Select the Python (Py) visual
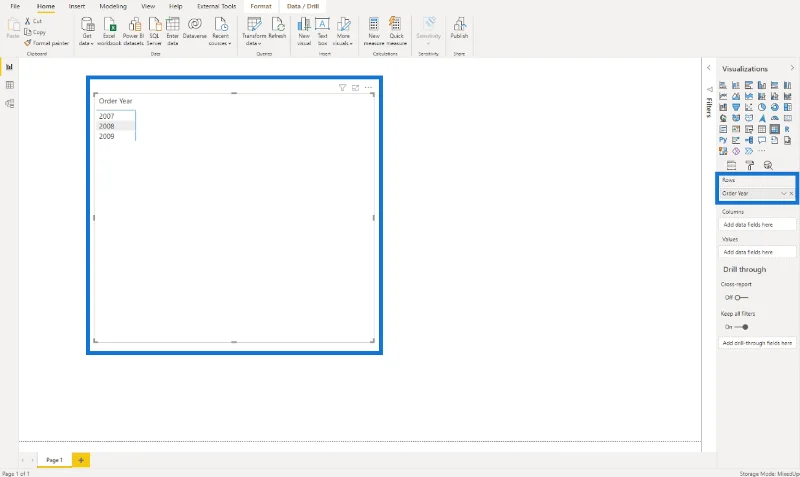The image size is (800, 477). click(x=723, y=140)
